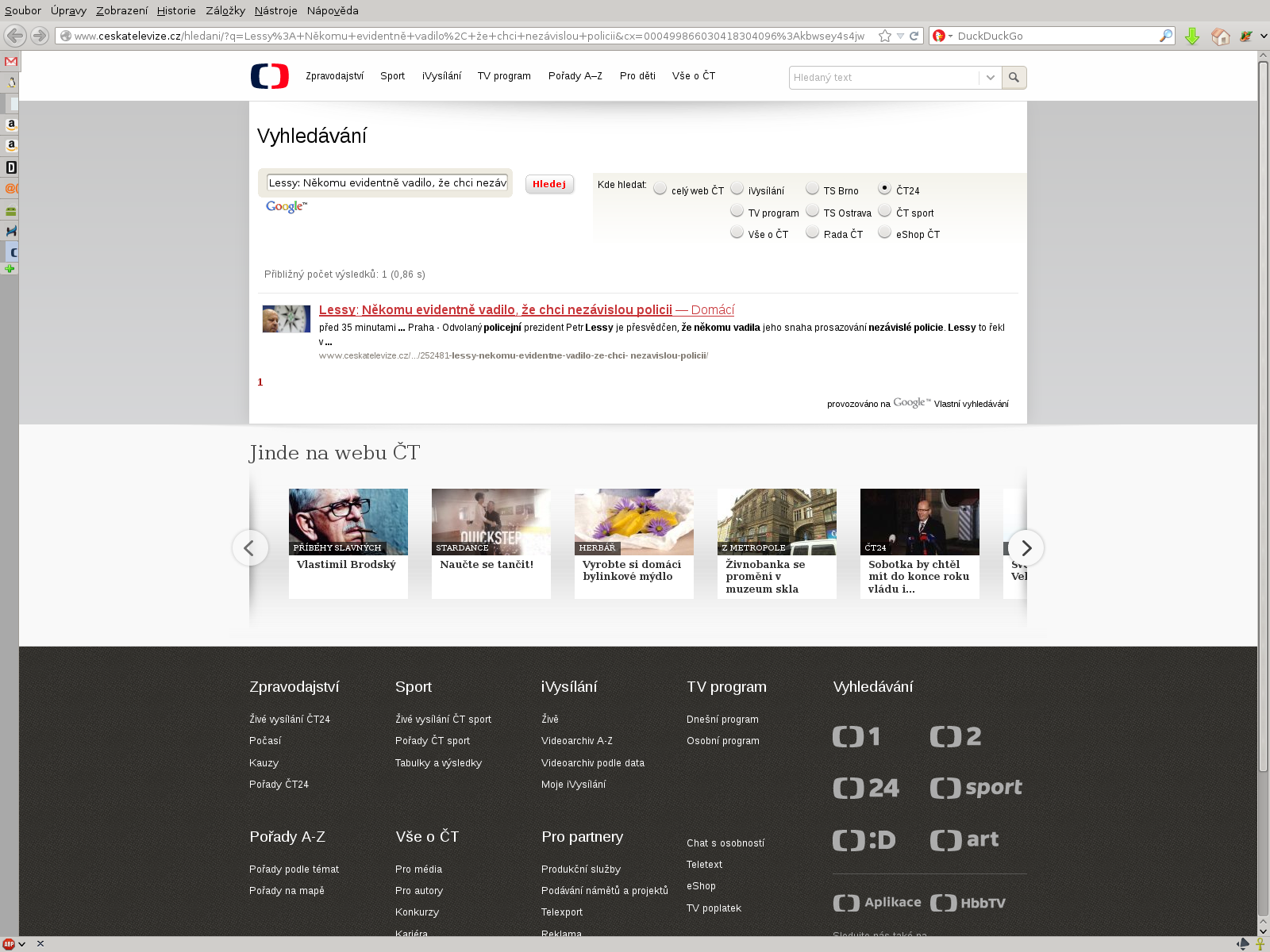1270x952 pixels.
Task: Go to the browser home page icon
Action: click(1220, 36)
